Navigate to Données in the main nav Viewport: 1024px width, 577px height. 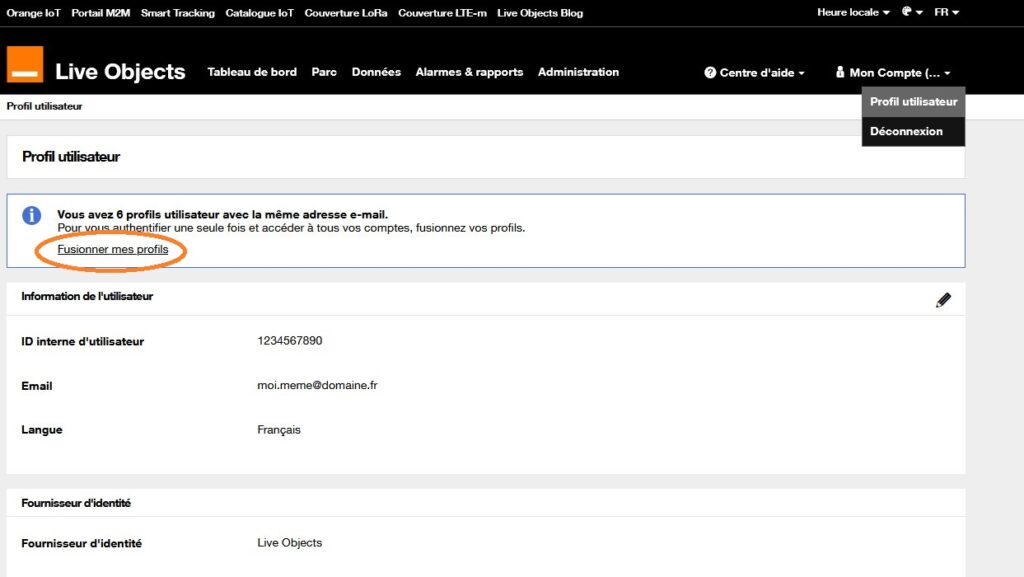click(x=376, y=72)
